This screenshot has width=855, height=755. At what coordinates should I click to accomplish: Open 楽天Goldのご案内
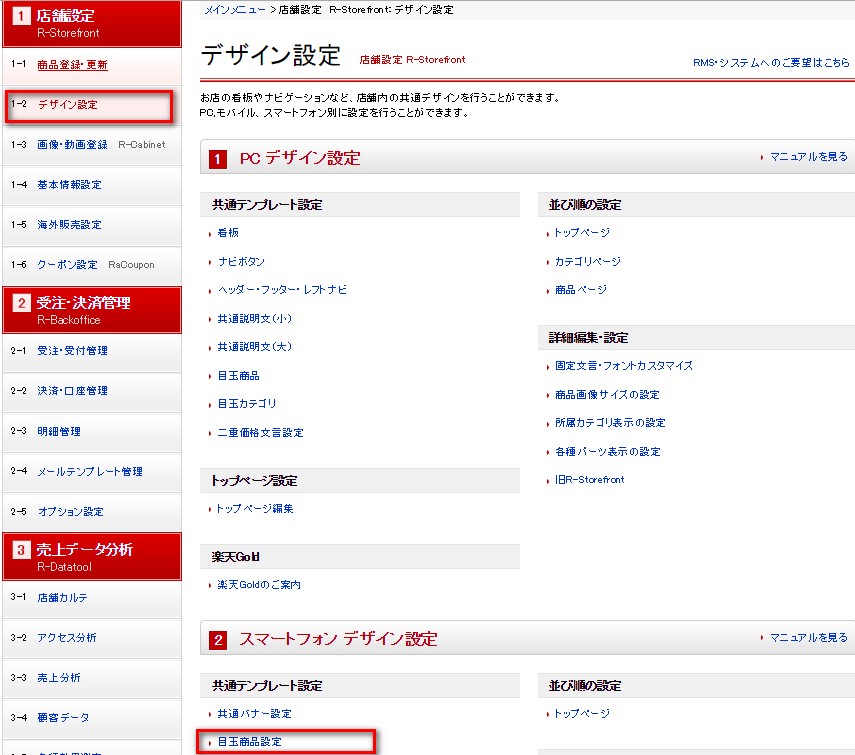(x=259, y=585)
